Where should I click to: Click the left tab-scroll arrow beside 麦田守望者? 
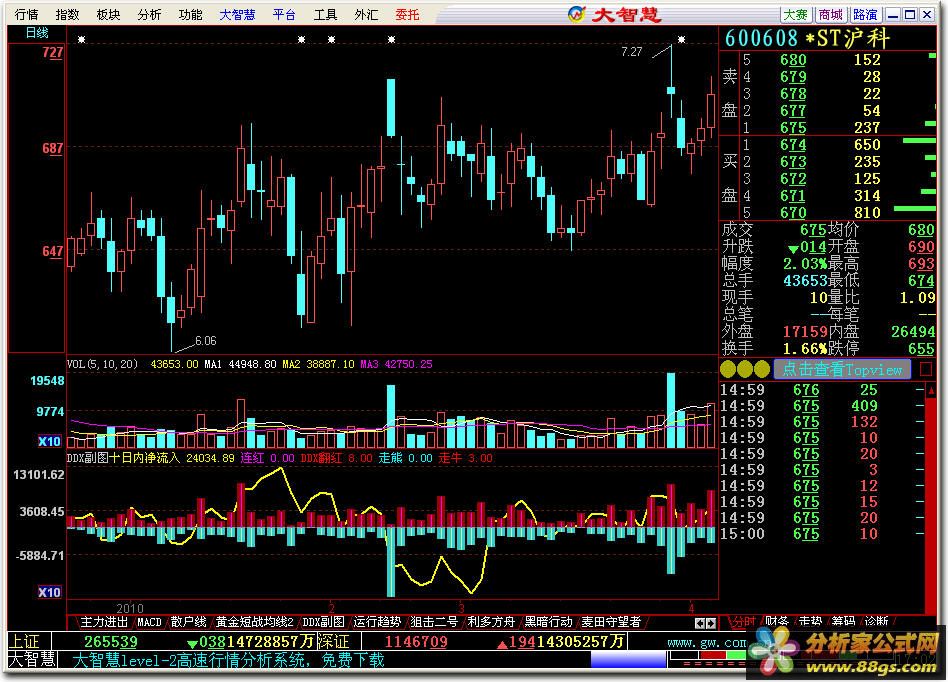tap(700, 623)
